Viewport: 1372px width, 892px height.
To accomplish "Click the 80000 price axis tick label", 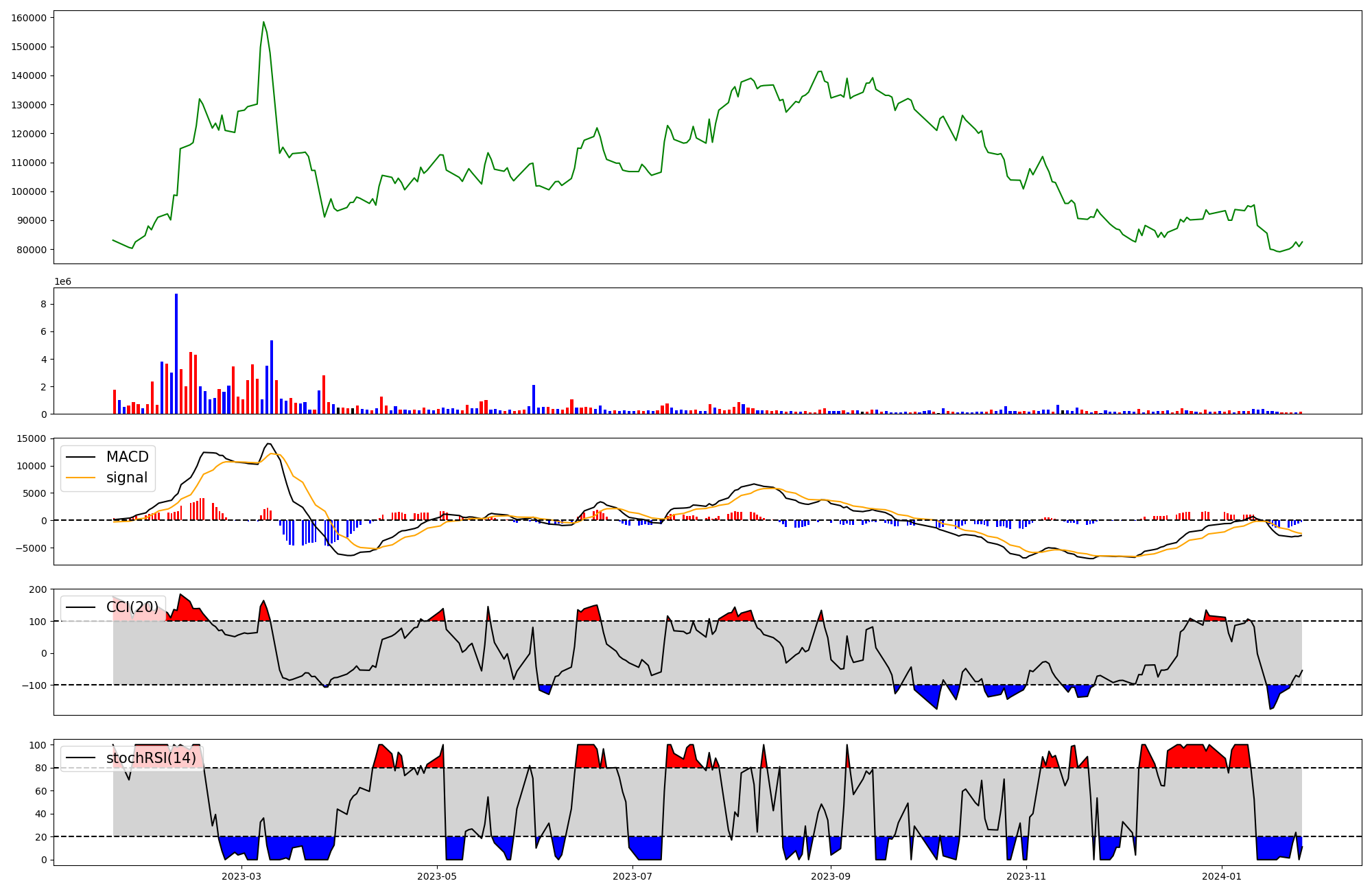I will coord(32,250).
